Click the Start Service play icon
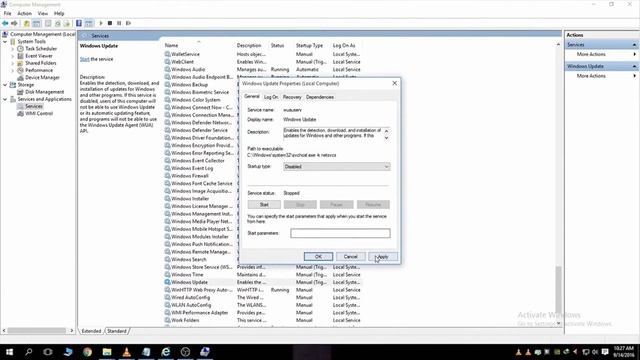This screenshot has height=360, width=640. [101, 23]
